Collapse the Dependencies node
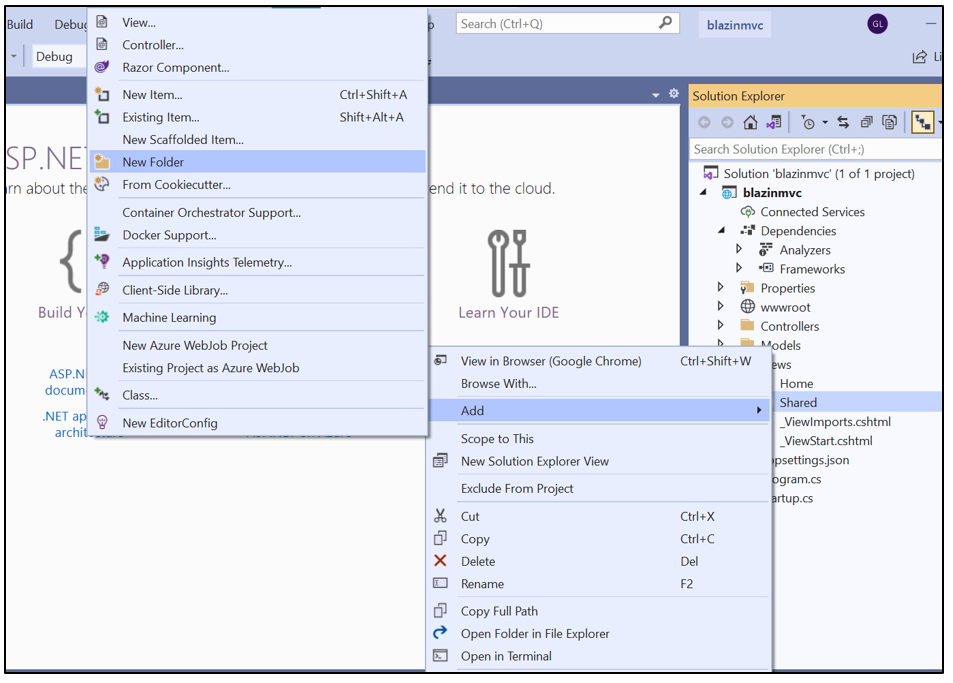 tap(721, 231)
